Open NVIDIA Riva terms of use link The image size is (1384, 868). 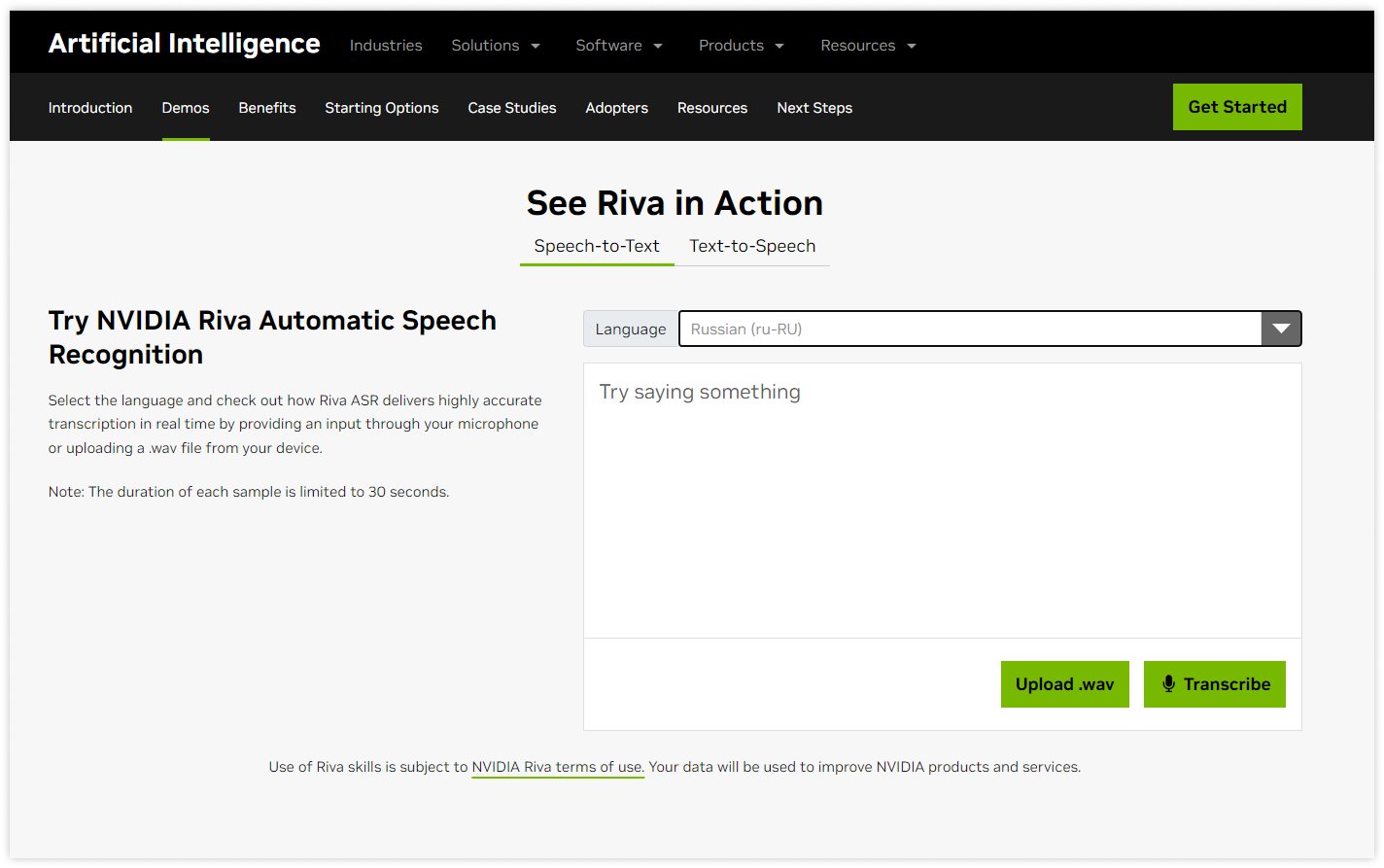(558, 767)
